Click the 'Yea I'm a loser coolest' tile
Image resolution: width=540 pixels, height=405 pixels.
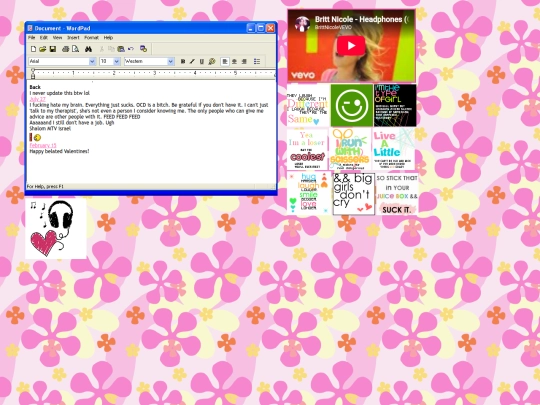point(307,149)
